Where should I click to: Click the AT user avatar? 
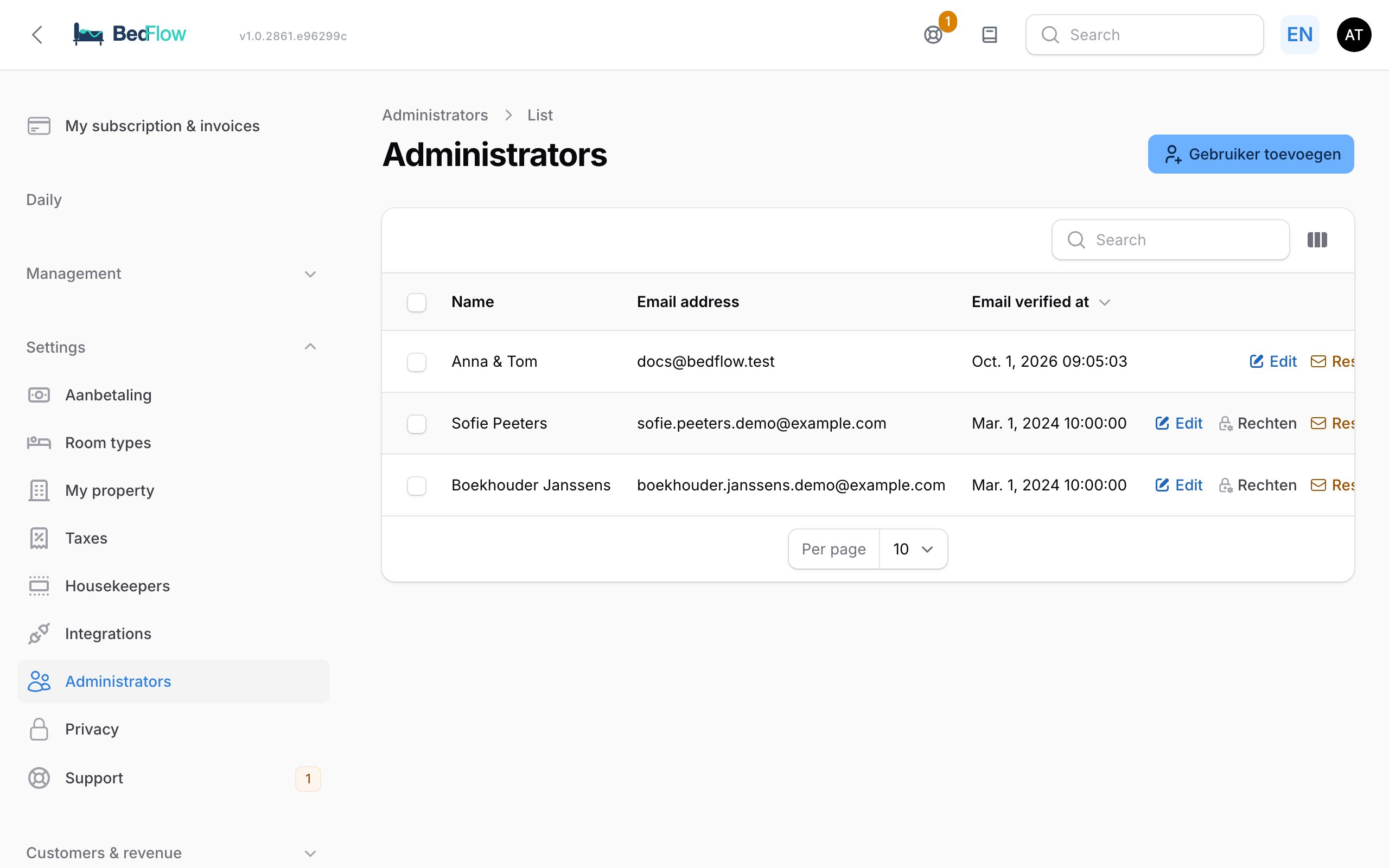[x=1354, y=35]
